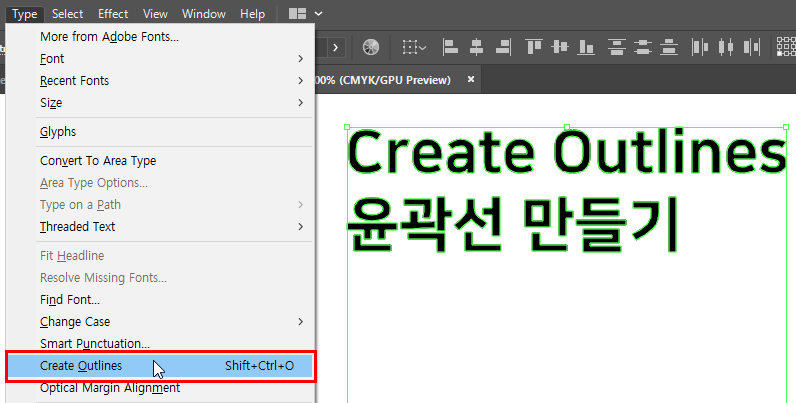Open the Effect menu
The height and width of the screenshot is (403, 796).
coord(113,14)
